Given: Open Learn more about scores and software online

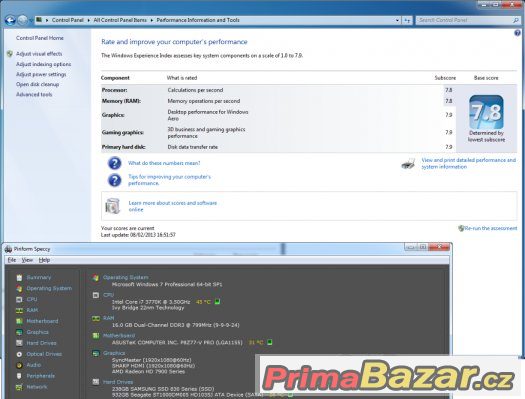Looking at the screenshot, I should (173, 206).
